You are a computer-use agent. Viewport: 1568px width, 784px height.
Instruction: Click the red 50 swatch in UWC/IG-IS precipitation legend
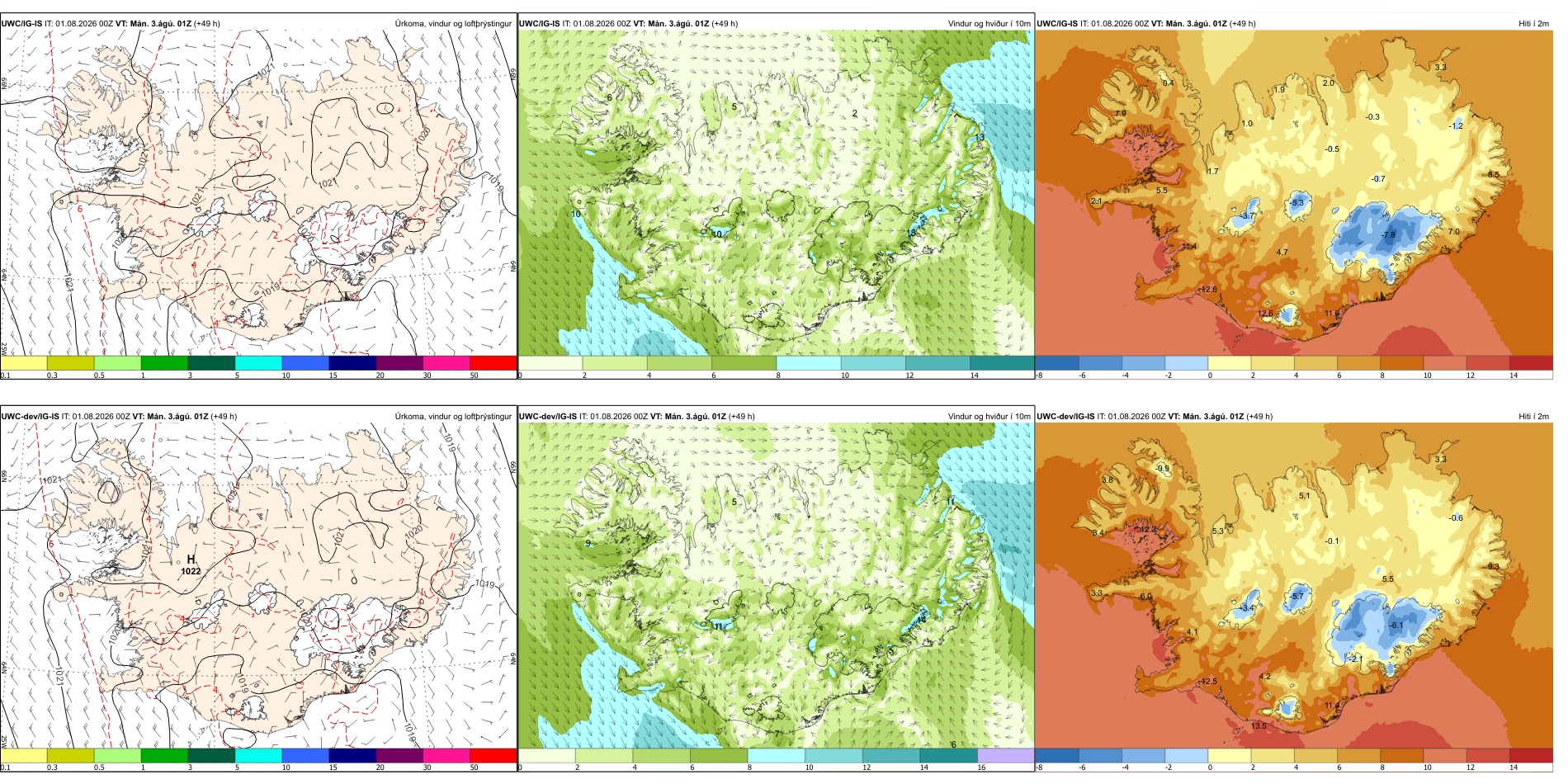pos(493,363)
